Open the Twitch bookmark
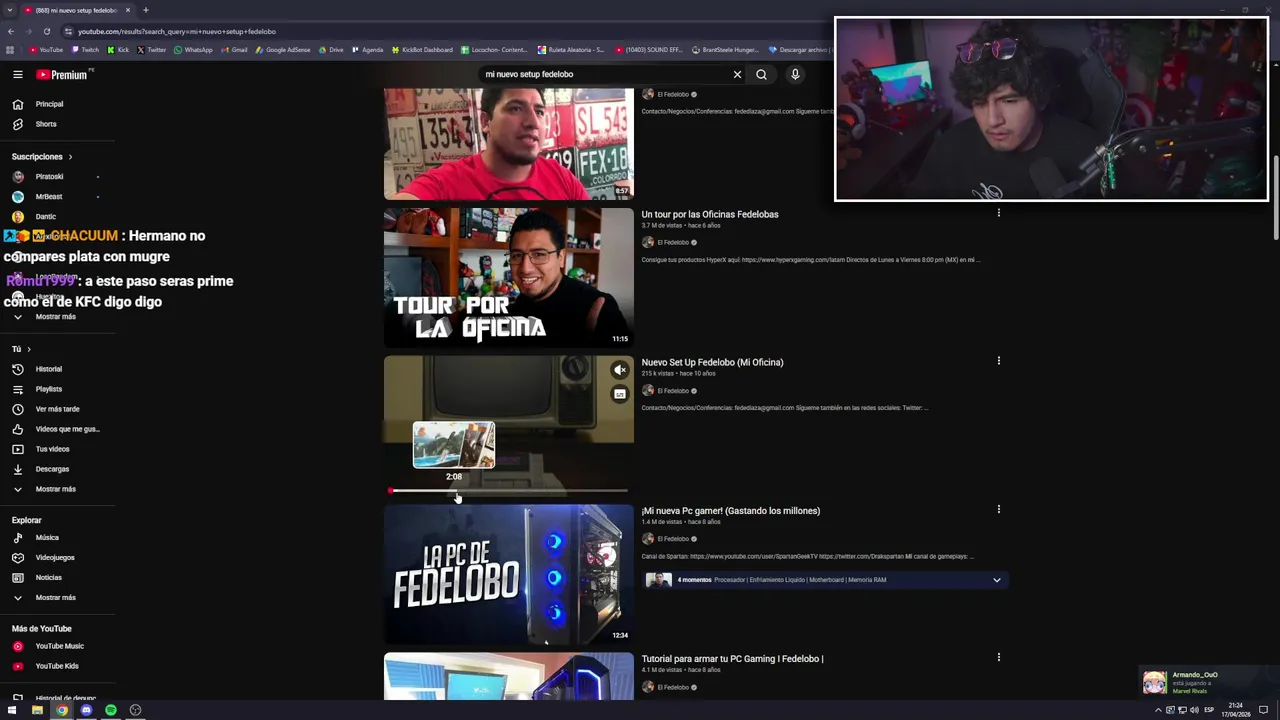 [85, 49]
